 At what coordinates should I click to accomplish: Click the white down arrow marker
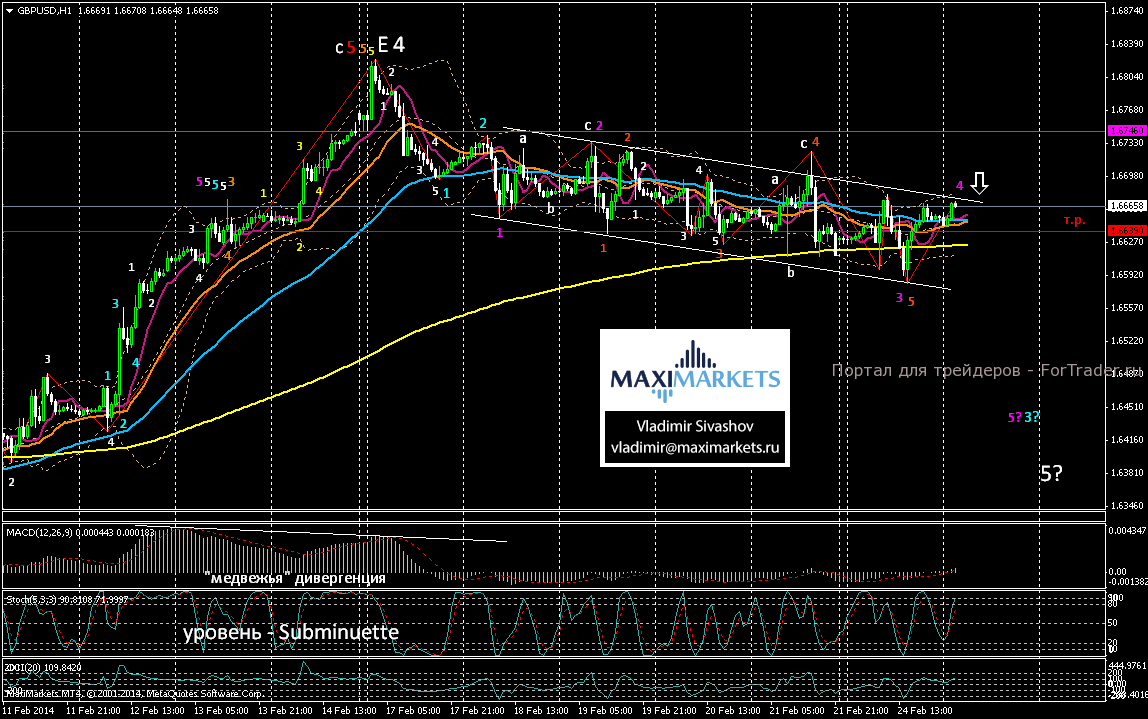point(980,183)
